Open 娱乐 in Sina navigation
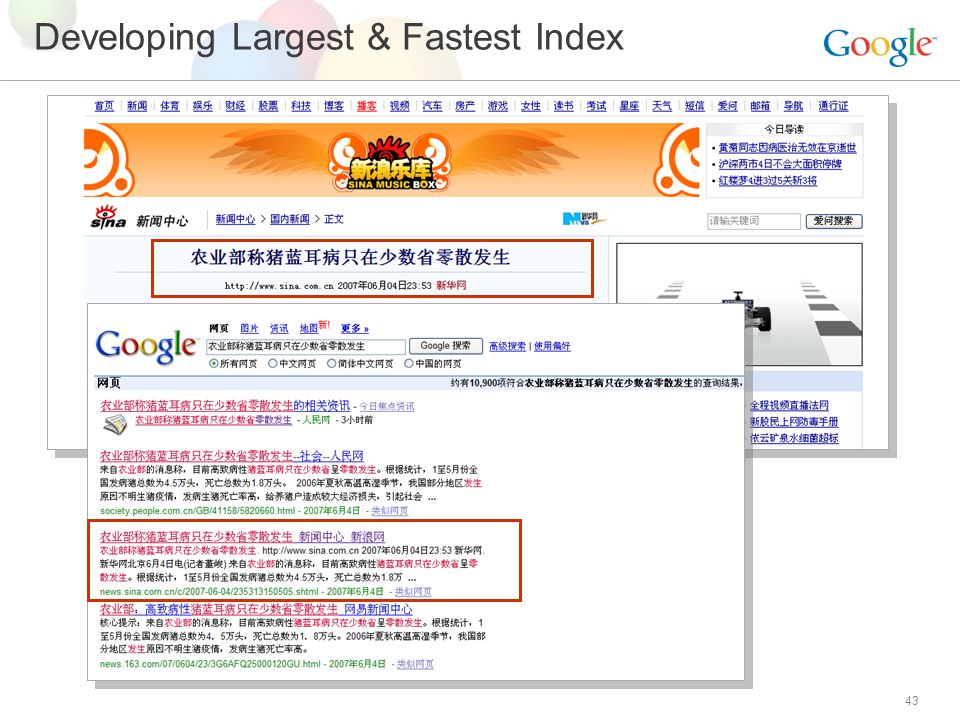The image size is (960, 720). click(x=203, y=106)
